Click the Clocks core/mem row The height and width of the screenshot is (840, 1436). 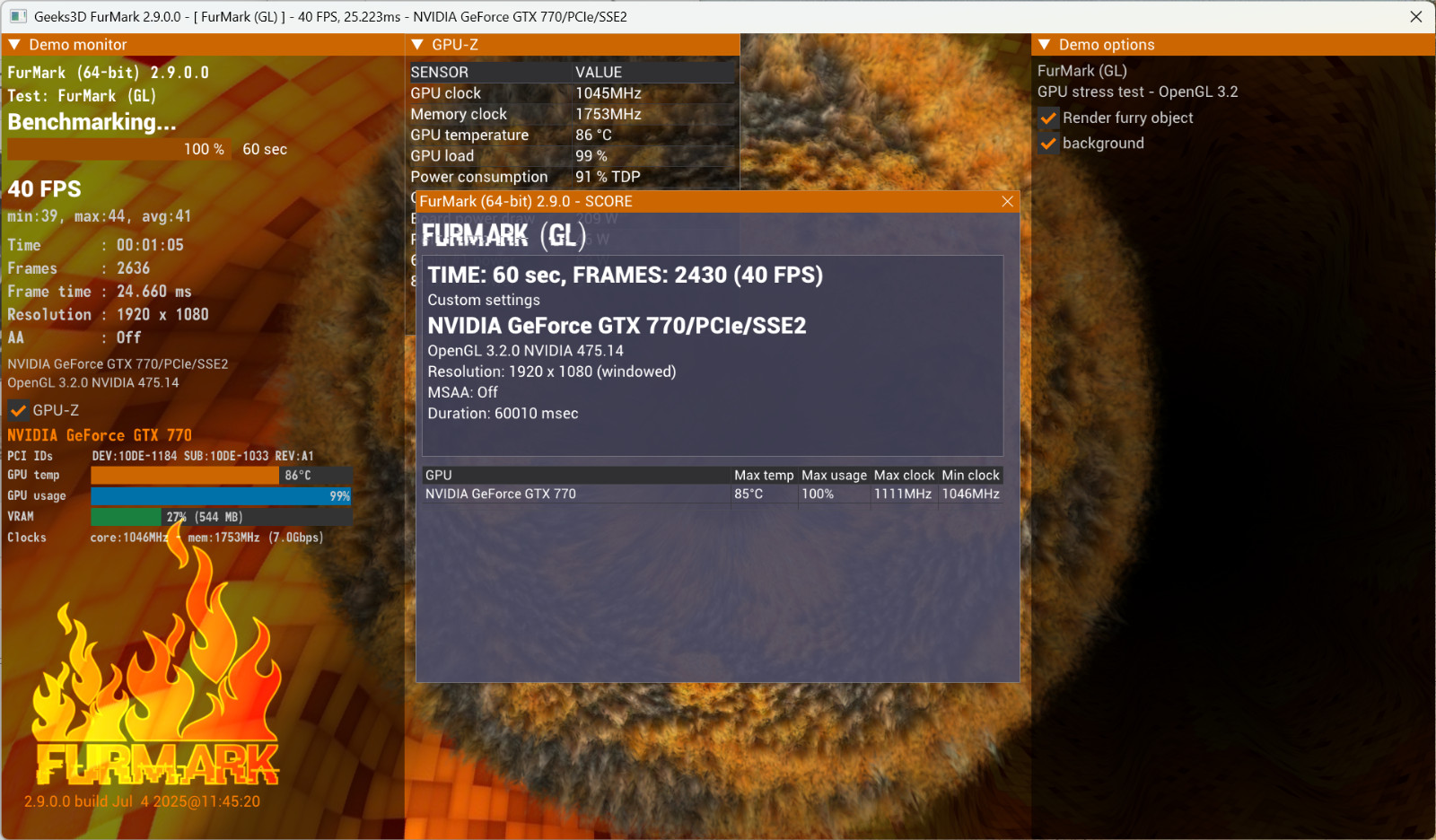click(x=165, y=538)
